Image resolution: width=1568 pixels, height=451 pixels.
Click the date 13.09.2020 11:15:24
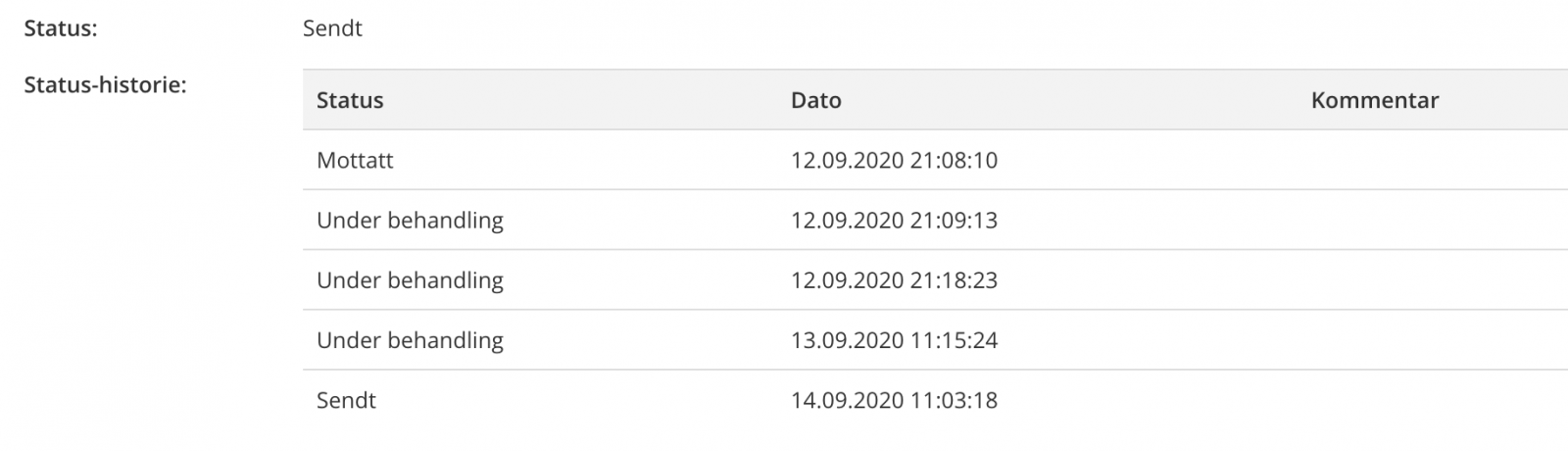coord(894,340)
